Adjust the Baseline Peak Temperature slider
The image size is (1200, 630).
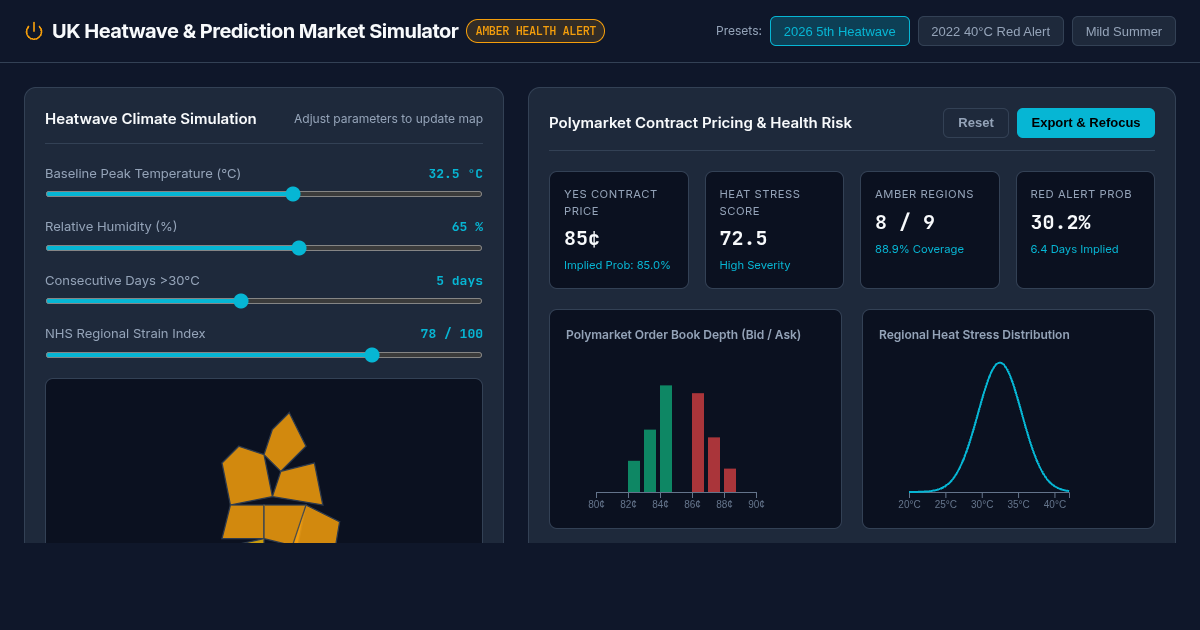point(264,194)
